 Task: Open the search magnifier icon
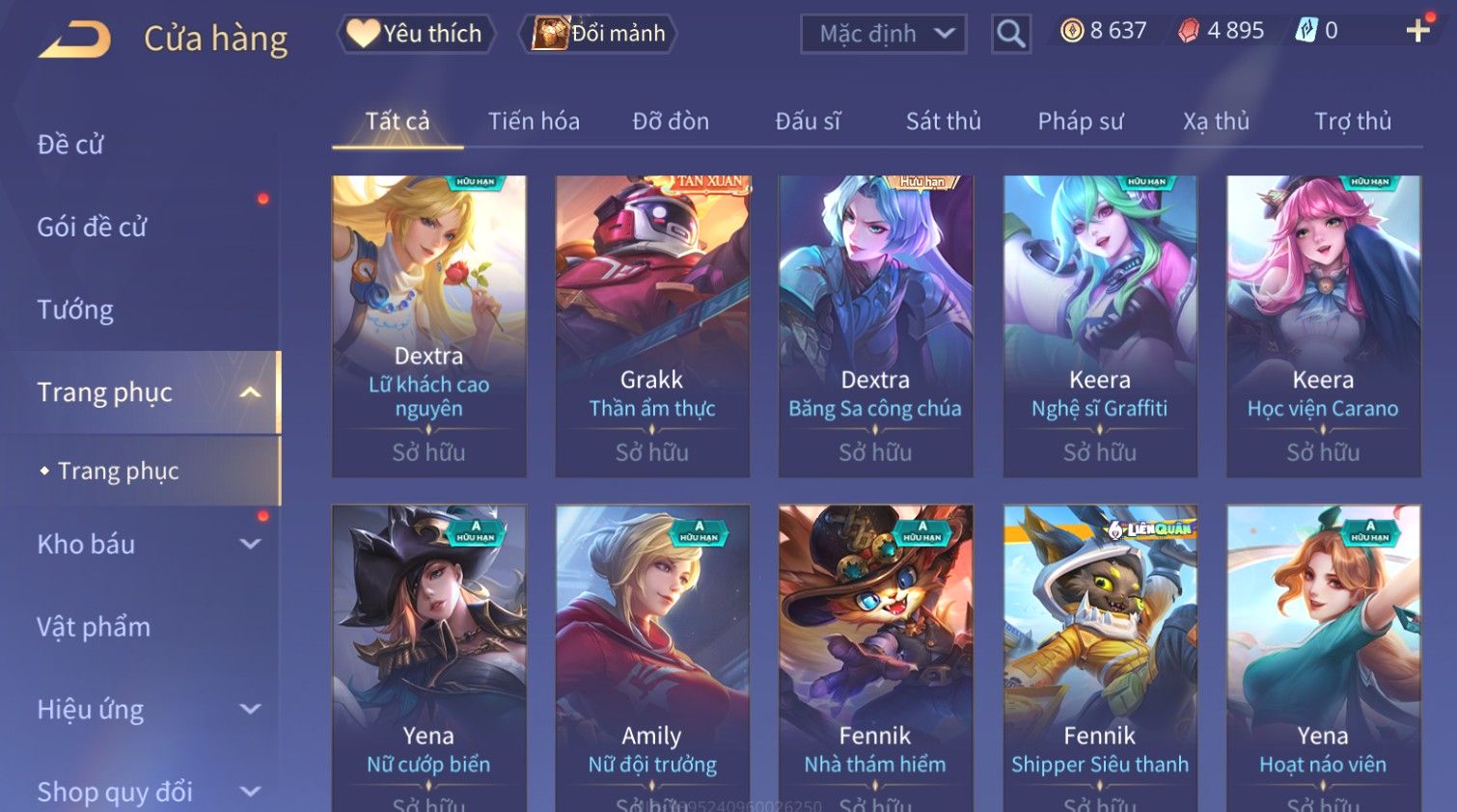point(1011,34)
